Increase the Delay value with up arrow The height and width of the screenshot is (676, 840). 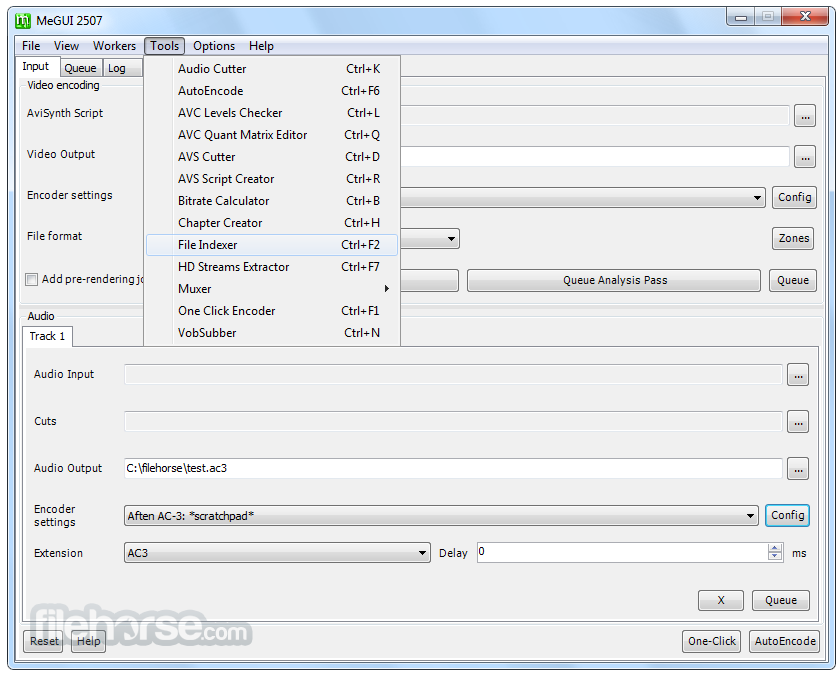click(x=775, y=548)
